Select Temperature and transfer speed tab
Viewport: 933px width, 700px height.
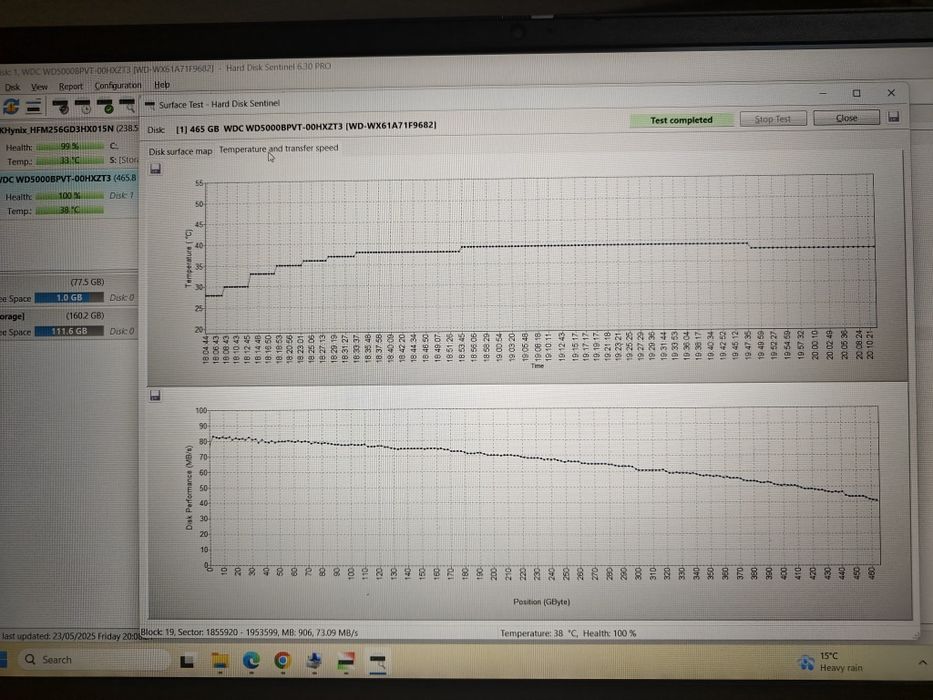278,148
